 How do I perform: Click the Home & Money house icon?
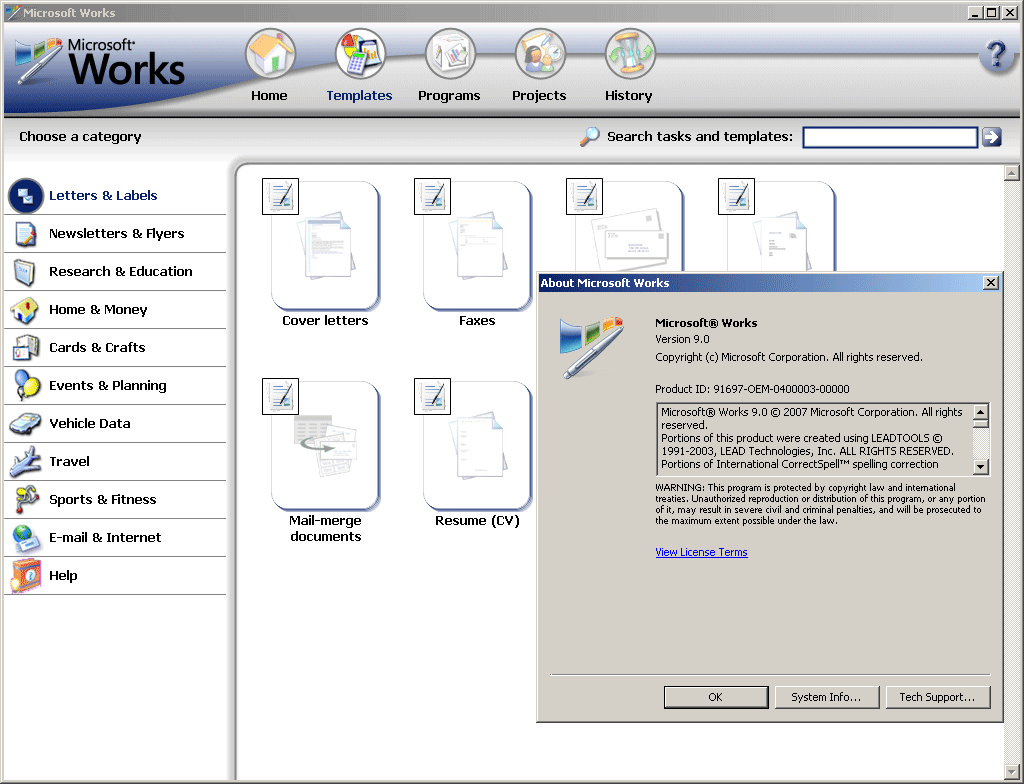pyautogui.click(x=25, y=310)
